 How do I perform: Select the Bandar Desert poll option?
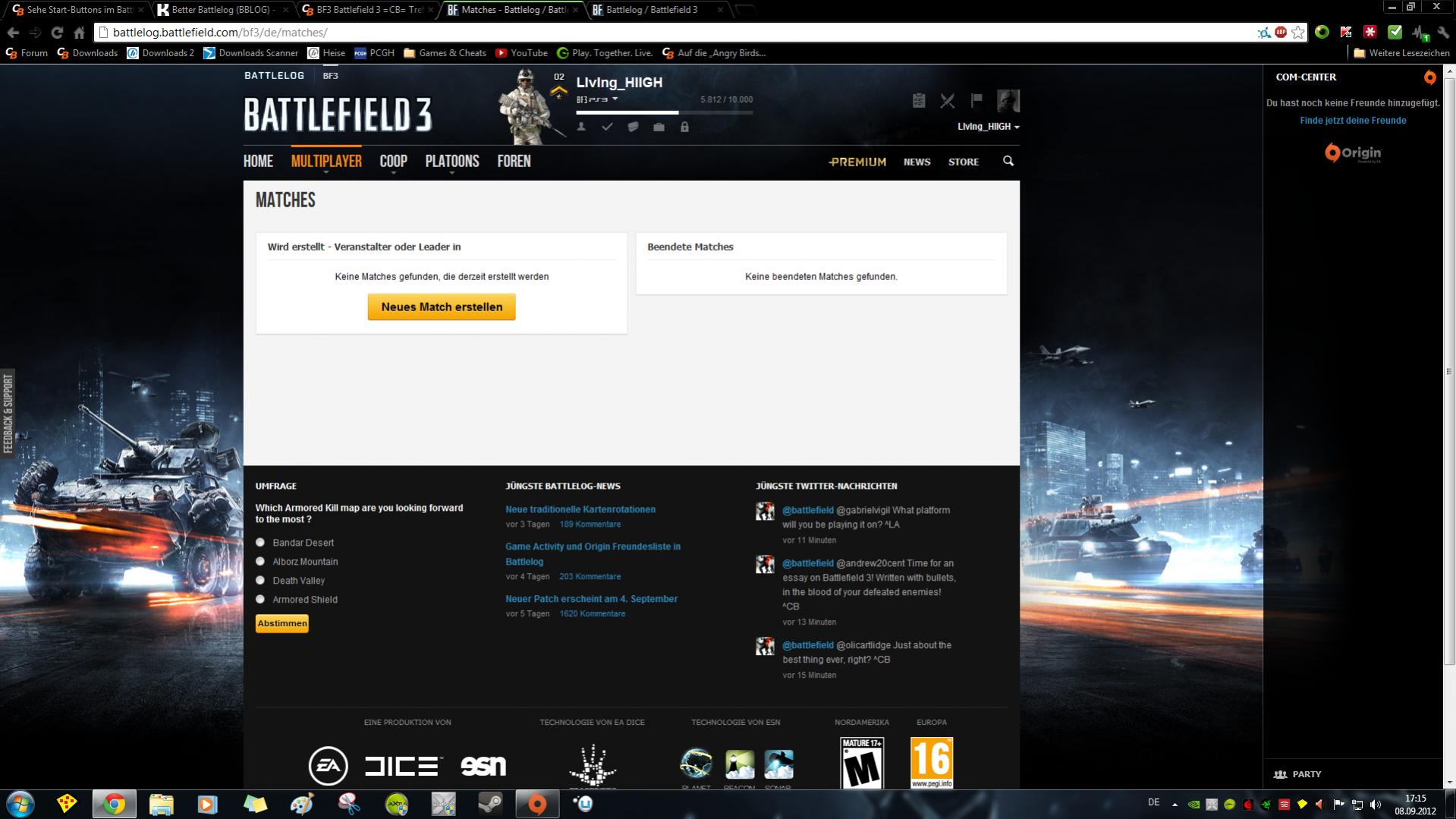tap(260, 542)
